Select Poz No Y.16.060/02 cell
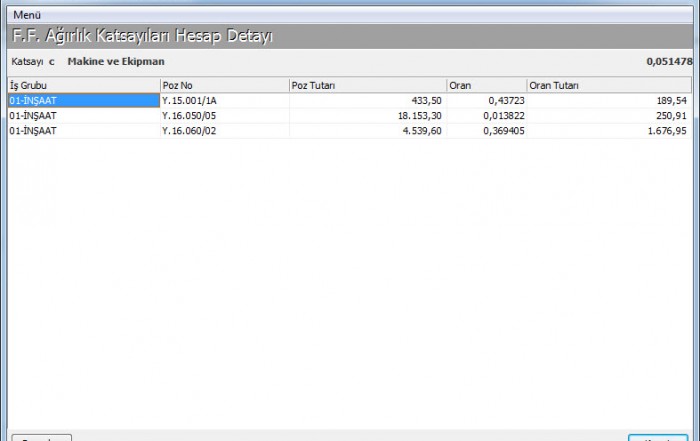Image resolution: width=700 pixels, height=441 pixels. pyautogui.click(x=224, y=131)
